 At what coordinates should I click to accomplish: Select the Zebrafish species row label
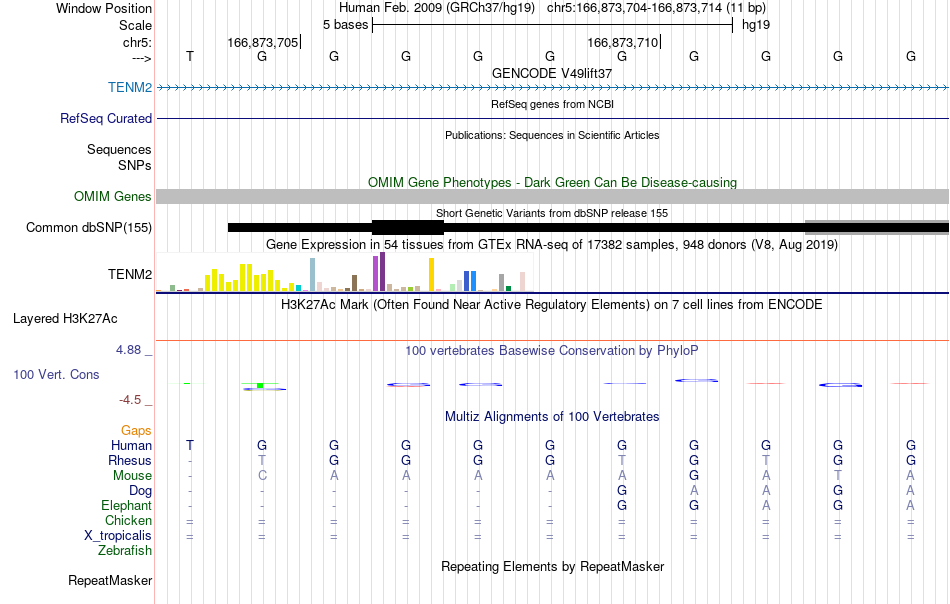tap(125, 551)
